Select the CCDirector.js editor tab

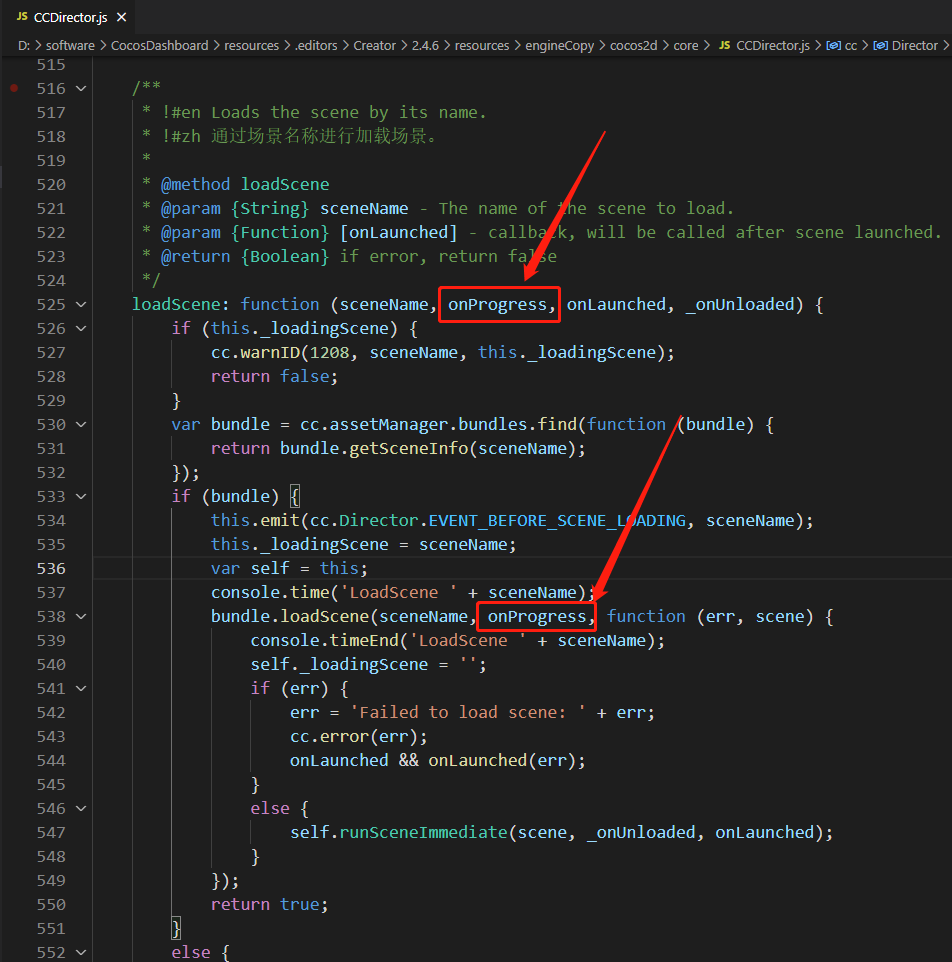(x=69, y=17)
